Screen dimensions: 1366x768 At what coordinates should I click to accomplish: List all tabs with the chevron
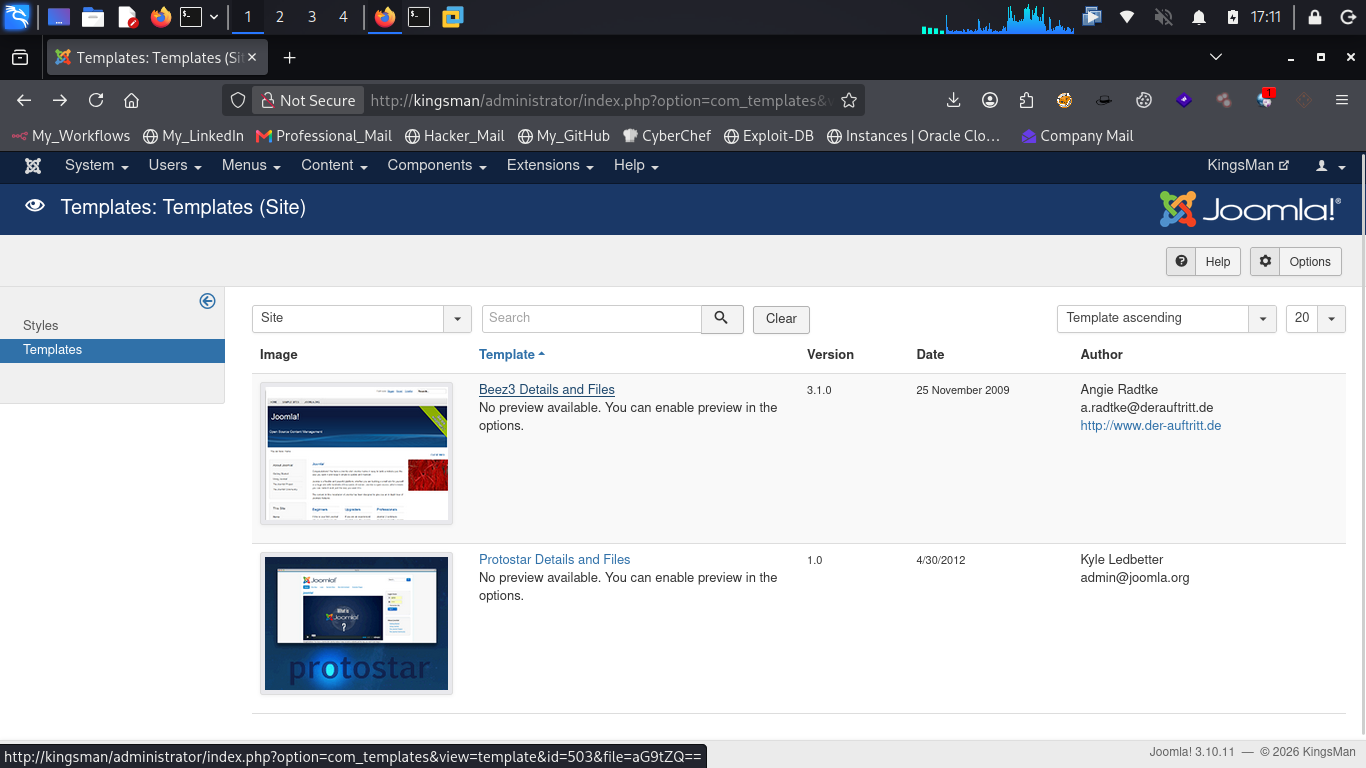point(1216,57)
